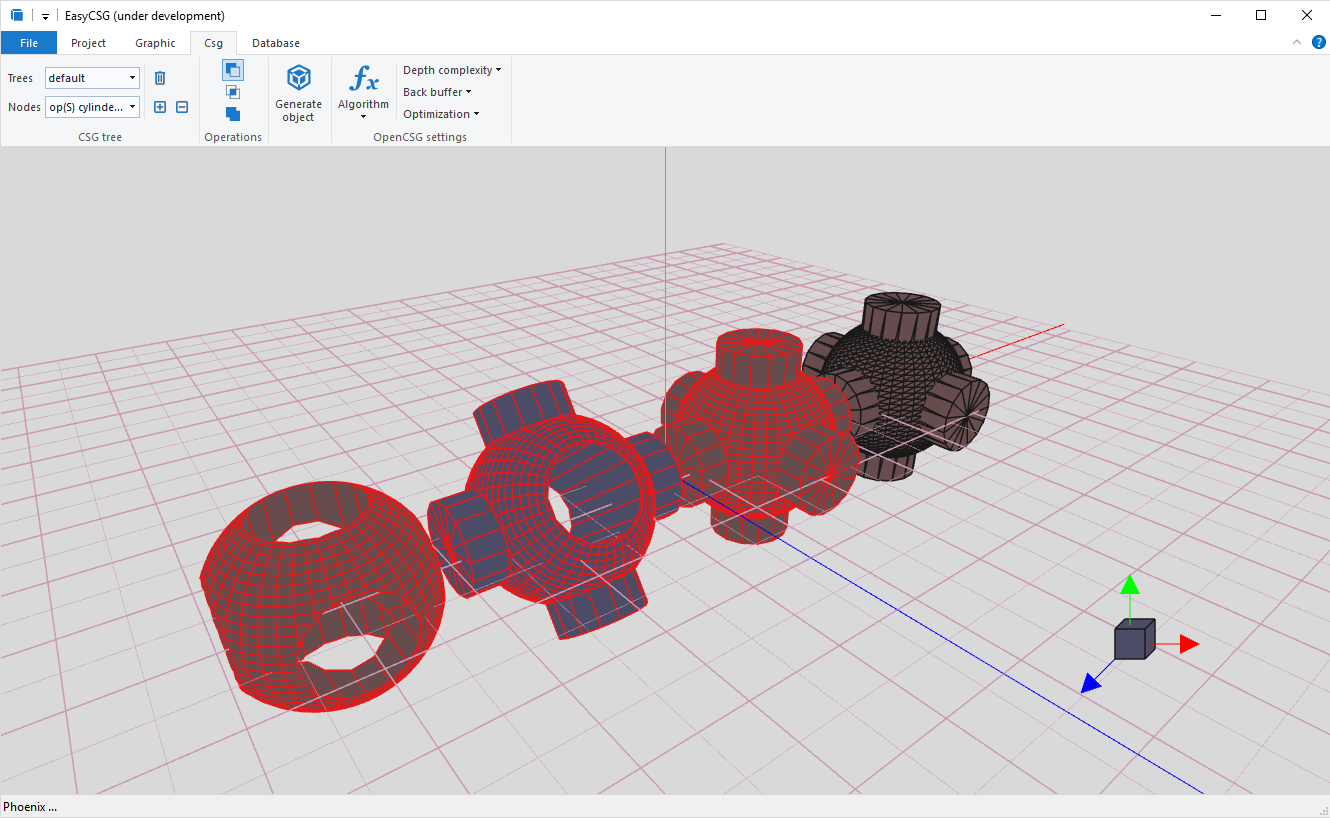Click the blue Help question mark icon
1330x818 pixels.
1319,42
